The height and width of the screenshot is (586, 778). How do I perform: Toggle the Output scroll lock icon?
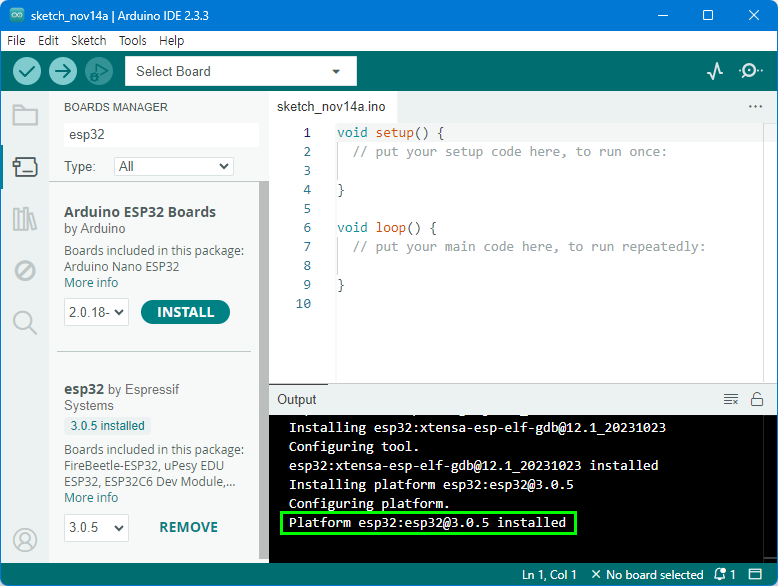[x=757, y=399]
